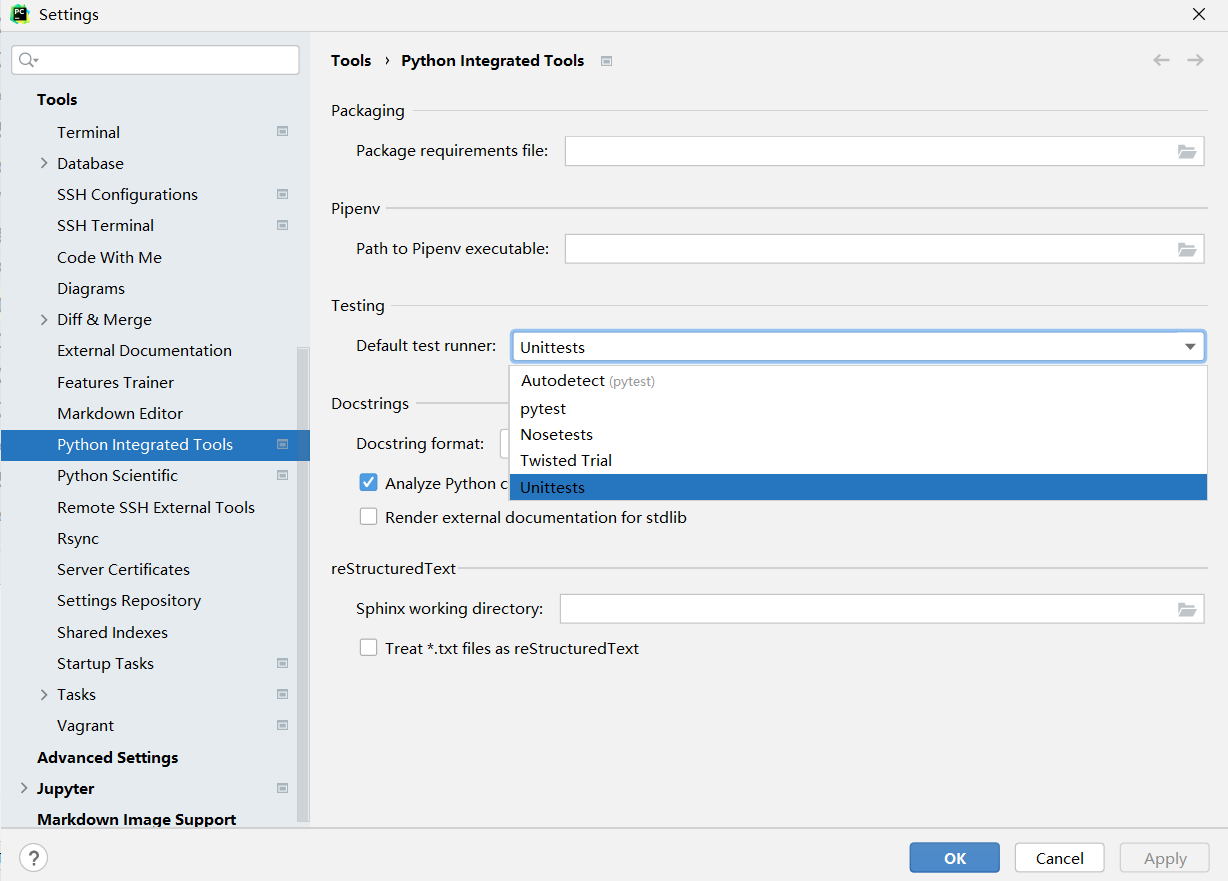The width and height of the screenshot is (1228, 881).
Task: Click folder icon for Sphinx working directory
Action: click(x=1187, y=609)
